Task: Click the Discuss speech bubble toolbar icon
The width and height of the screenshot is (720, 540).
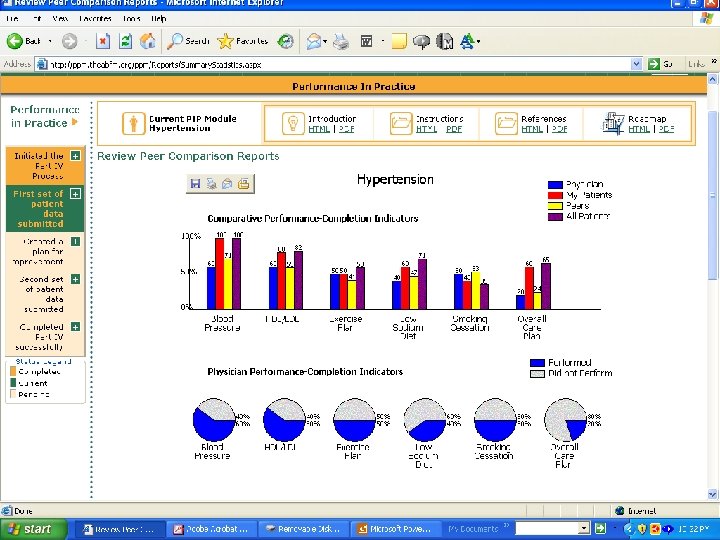Action: pyautogui.click(x=421, y=42)
